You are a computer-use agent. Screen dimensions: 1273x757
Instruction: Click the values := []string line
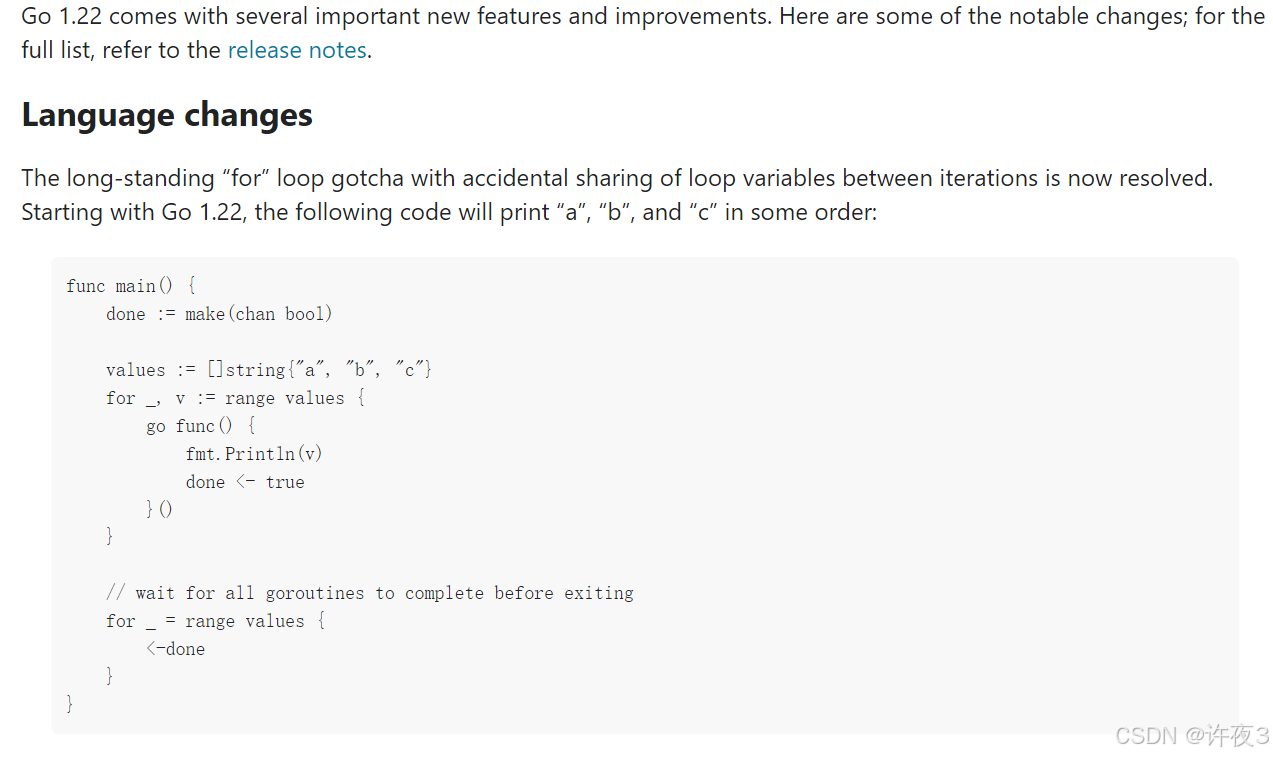tap(268, 370)
